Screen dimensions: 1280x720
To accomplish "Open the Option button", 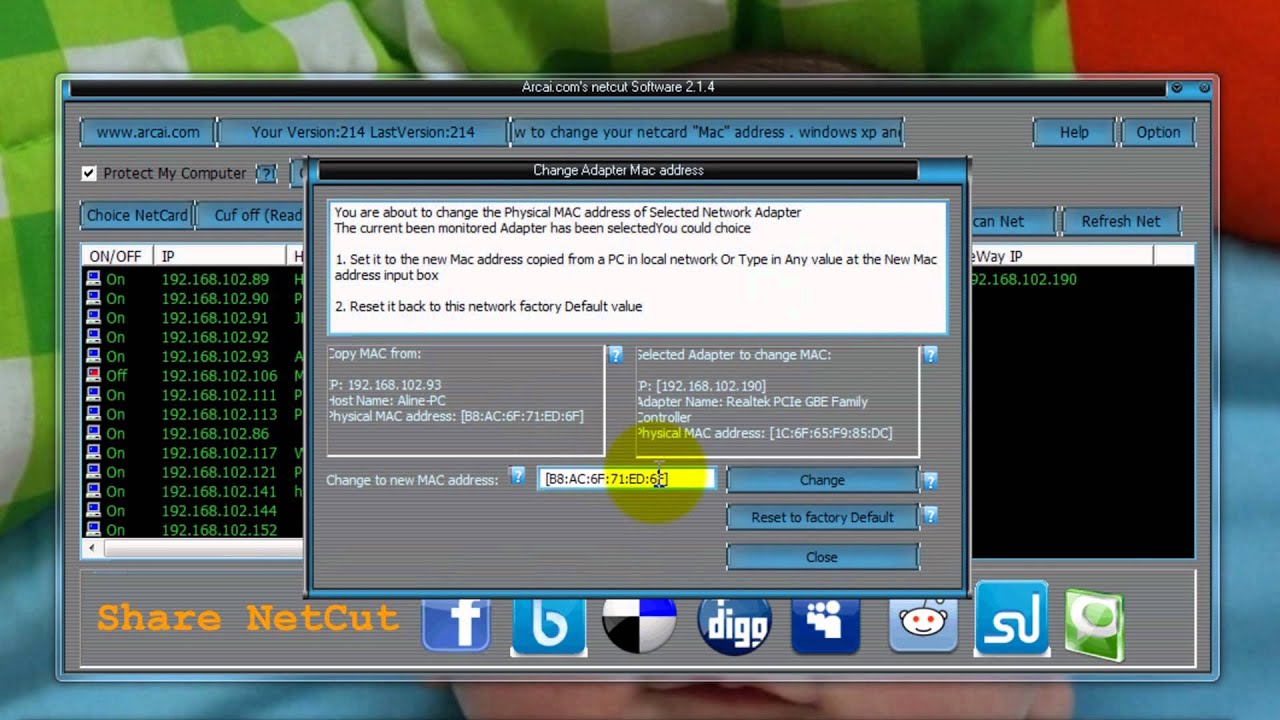I will pos(1158,132).
